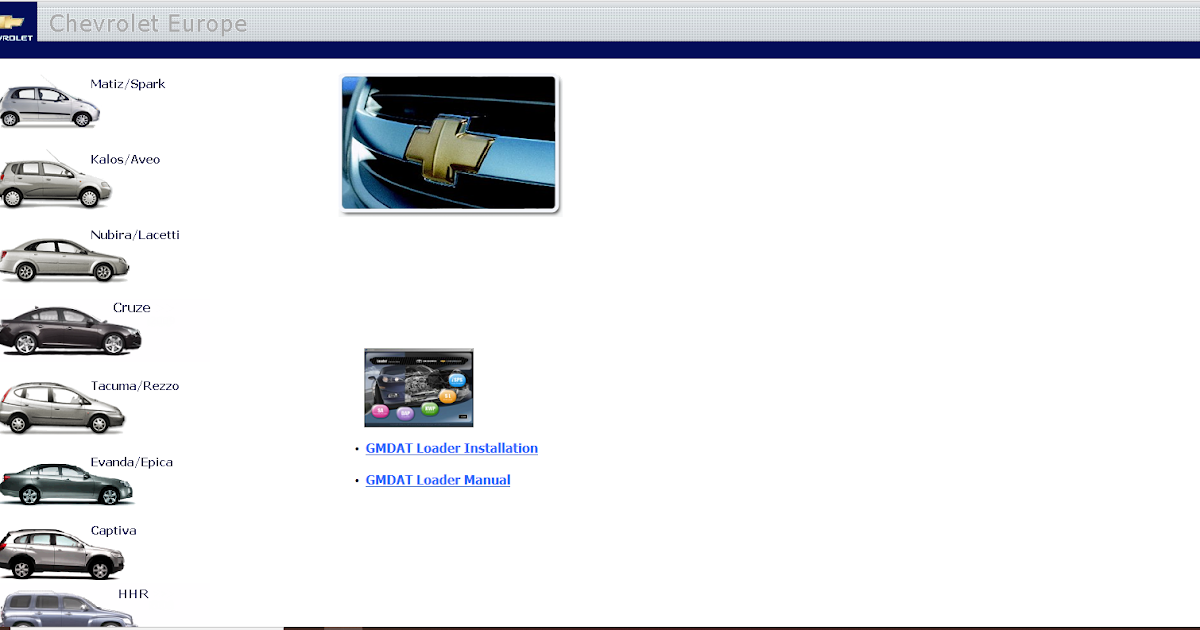Open the Cruze label
This screenshot has height=630, width=1200.
pyautogui.click(x=132, y=308)
